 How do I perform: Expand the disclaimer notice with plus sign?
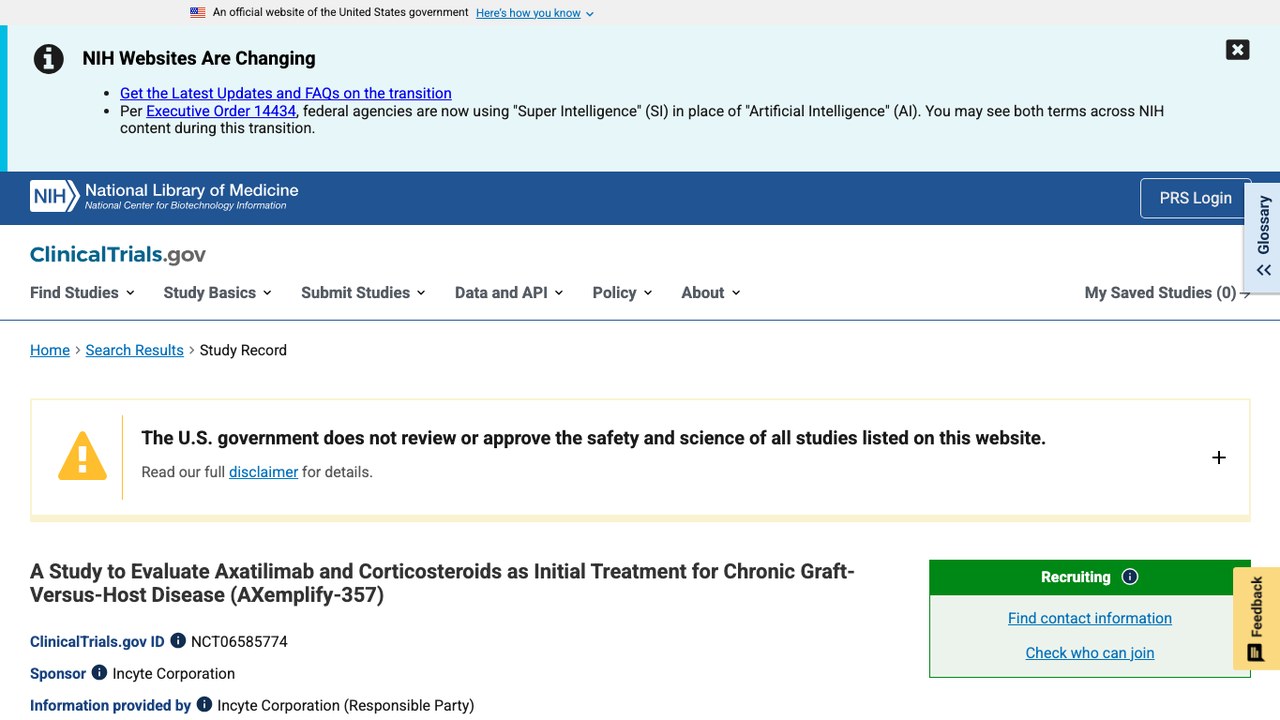point(1218,458)
